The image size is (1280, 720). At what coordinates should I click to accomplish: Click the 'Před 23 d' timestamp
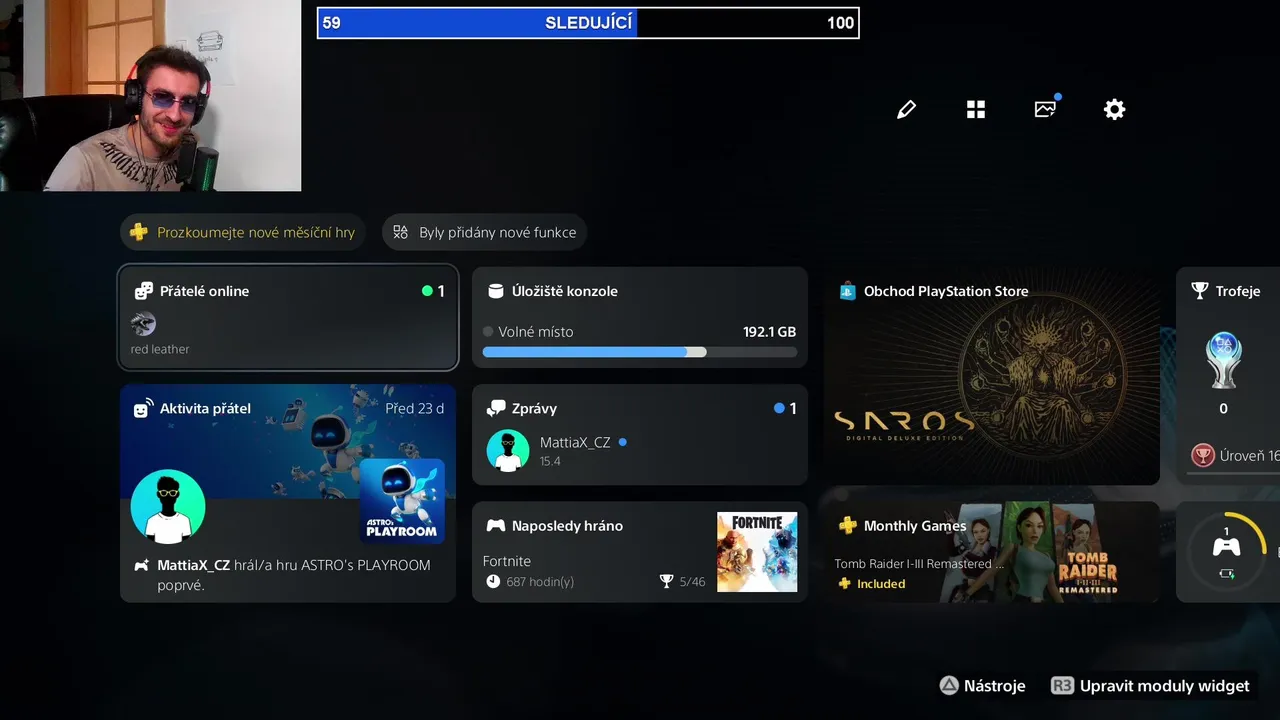coord(415,408)
